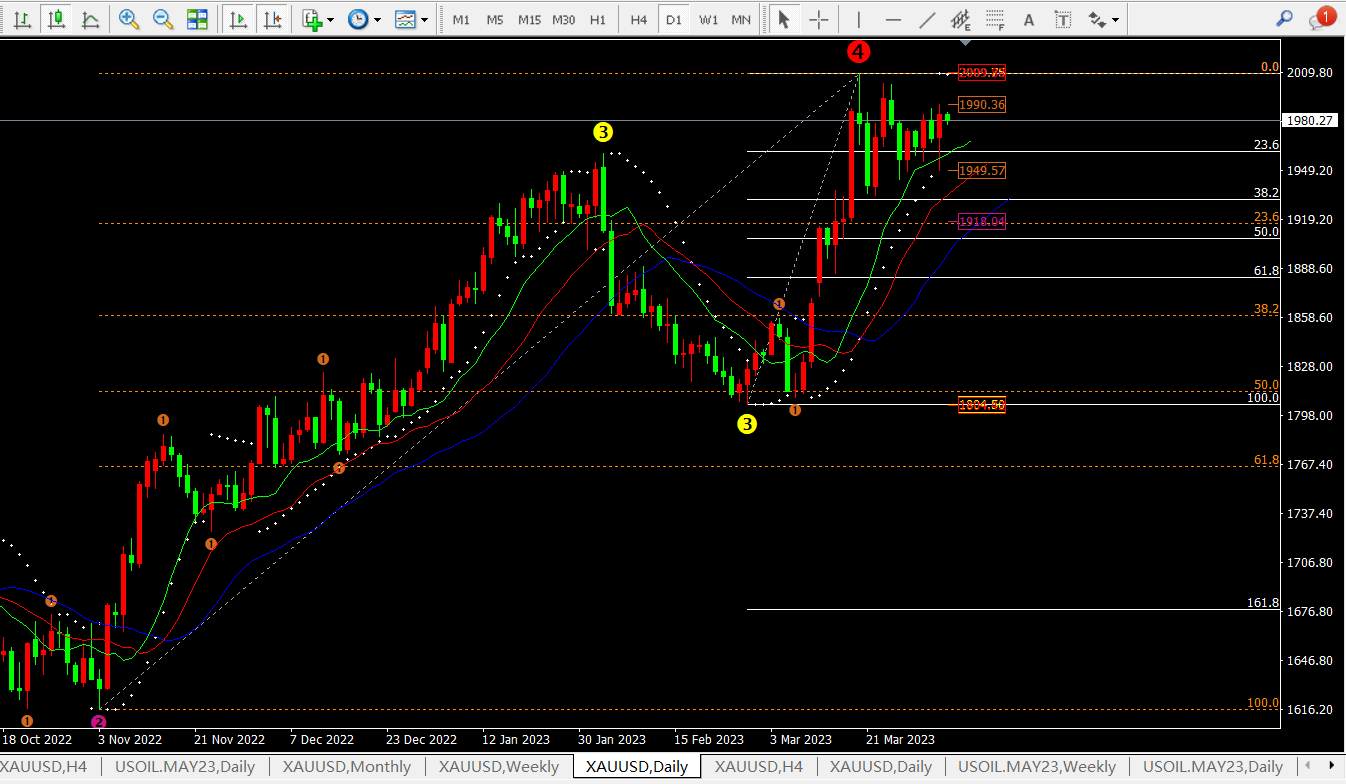Select the W1 timeframe
Viewport: 1346px width, 784px height.
point(708,20)
